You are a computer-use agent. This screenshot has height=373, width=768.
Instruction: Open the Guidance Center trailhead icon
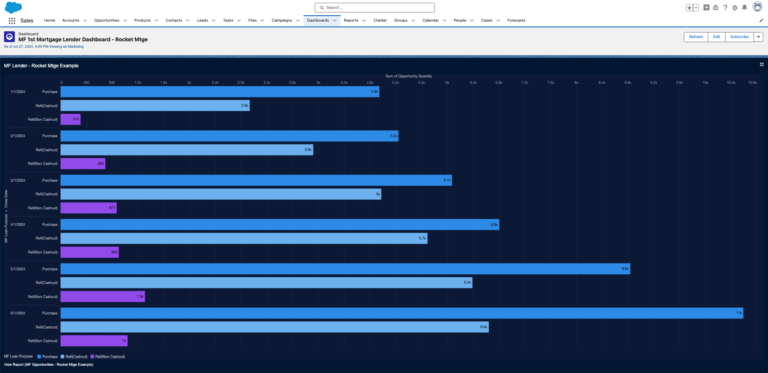[716, 7]
